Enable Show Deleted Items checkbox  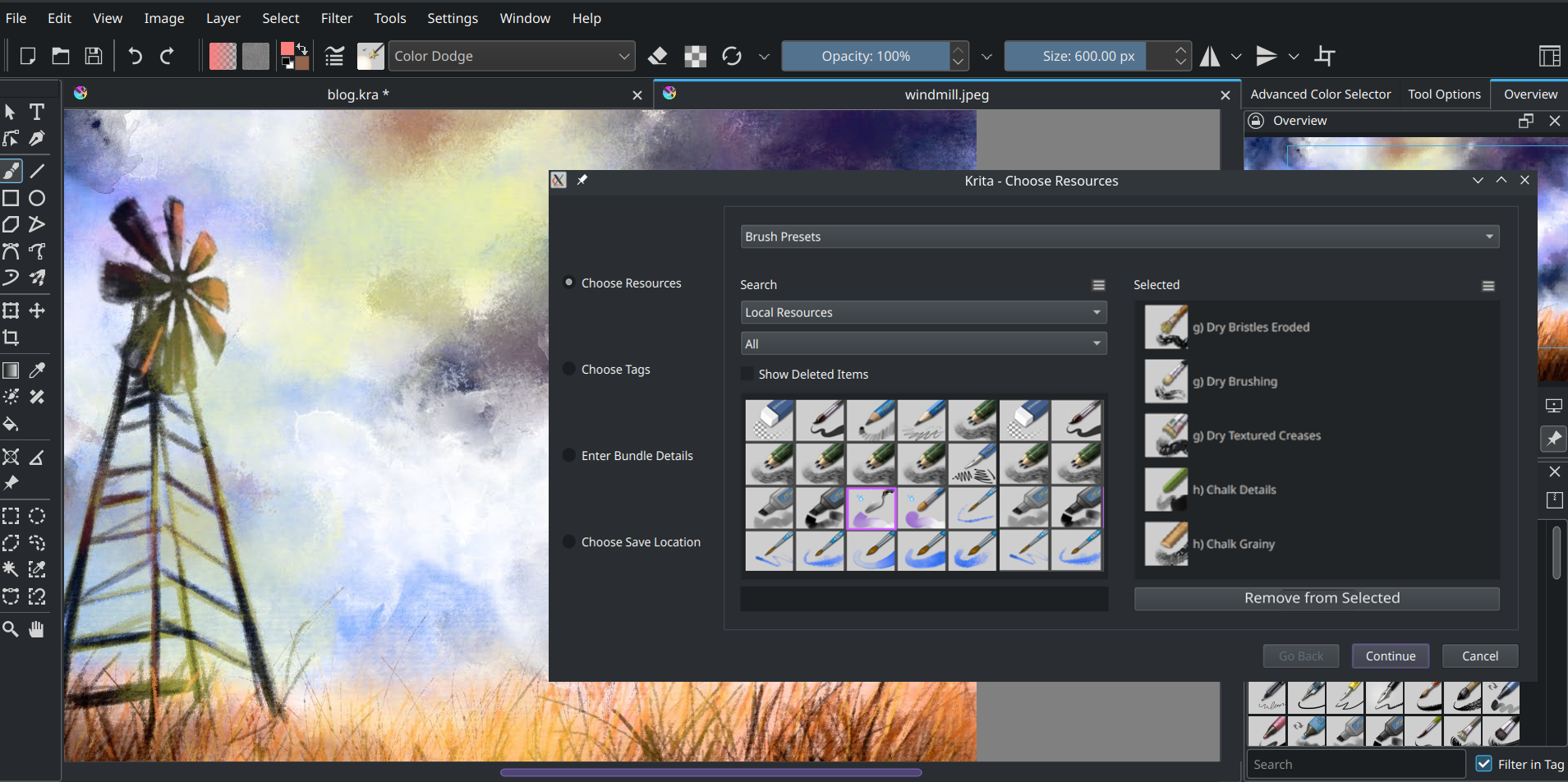(747, 374)
